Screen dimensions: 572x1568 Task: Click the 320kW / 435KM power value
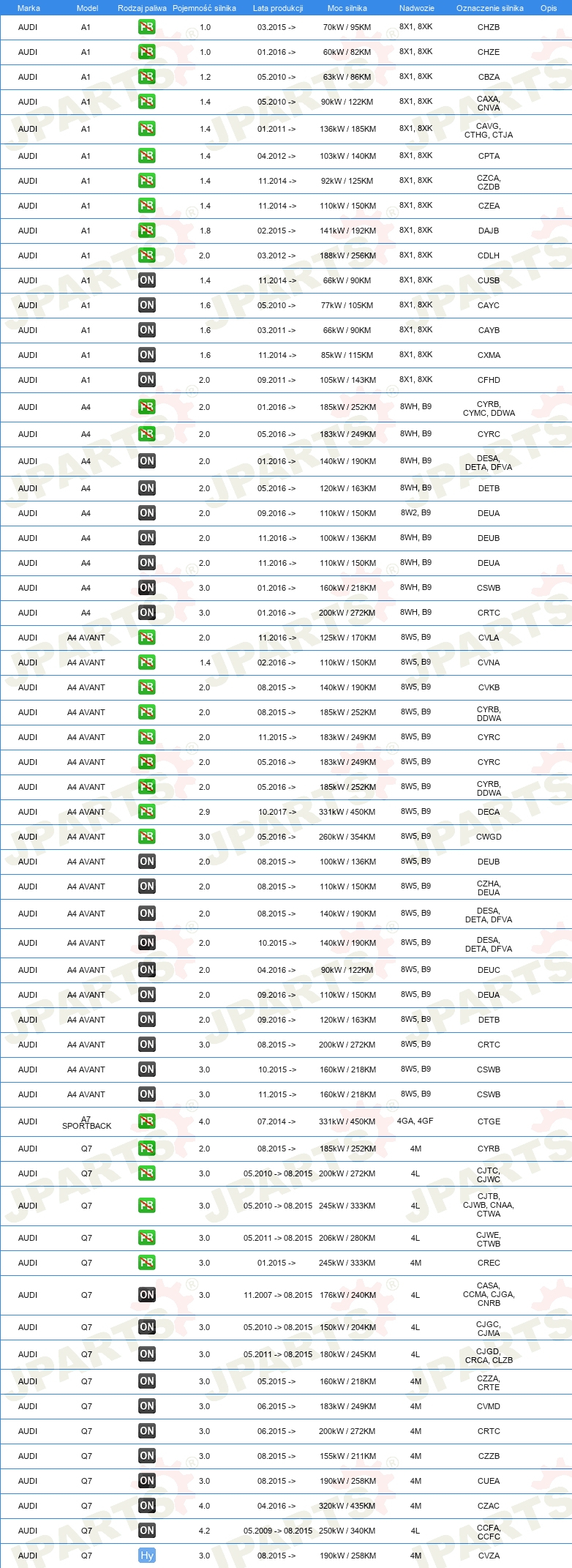click(347, 1506)
